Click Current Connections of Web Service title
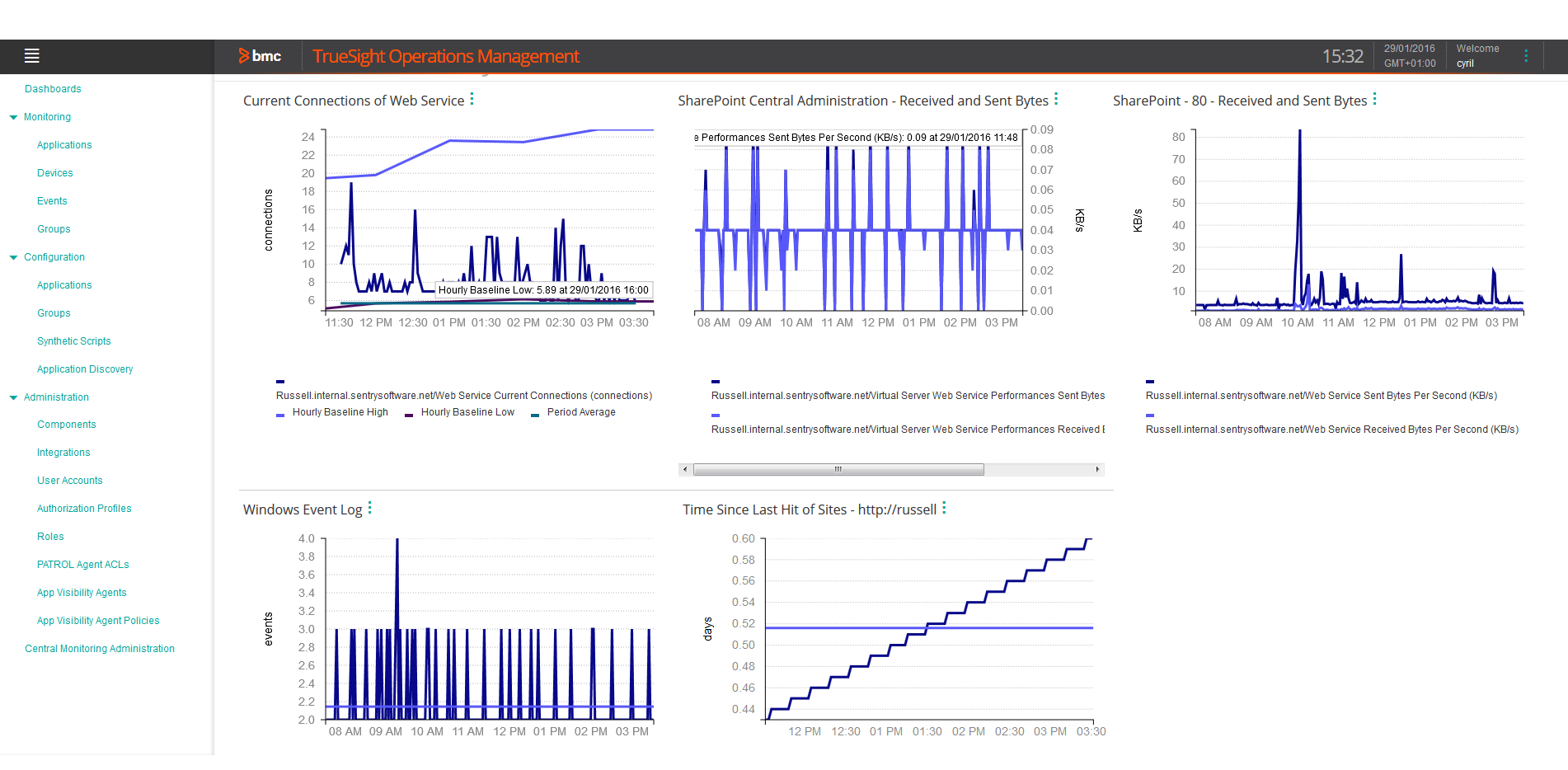 (354, 101)
